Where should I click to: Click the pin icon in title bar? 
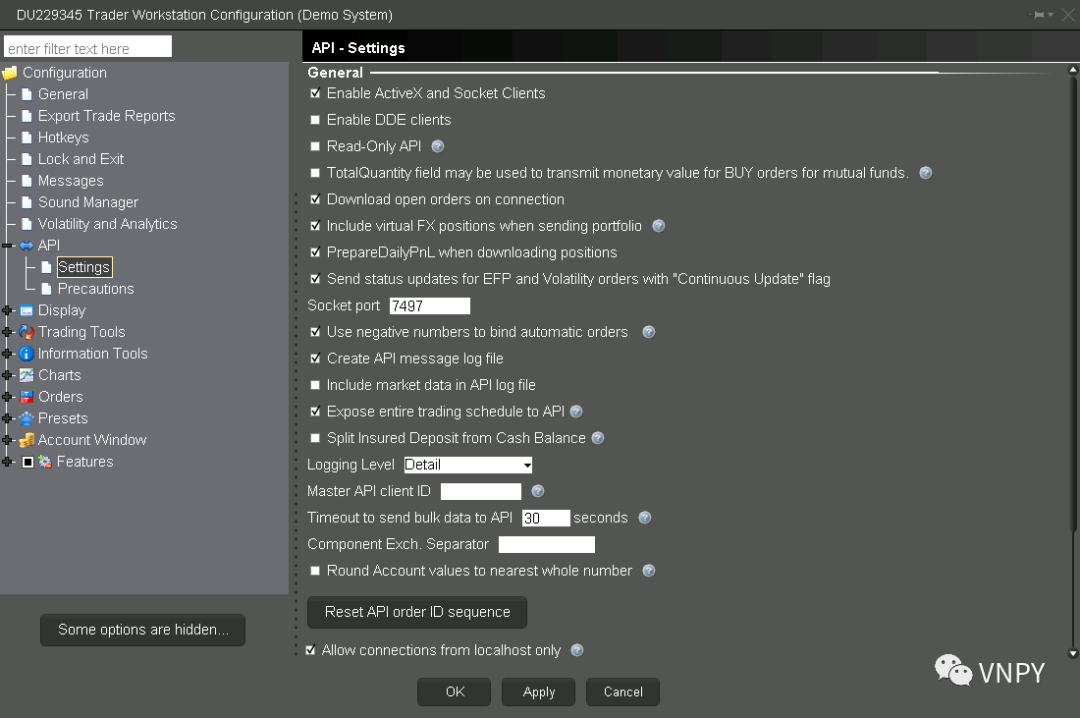coord(1039,14)
